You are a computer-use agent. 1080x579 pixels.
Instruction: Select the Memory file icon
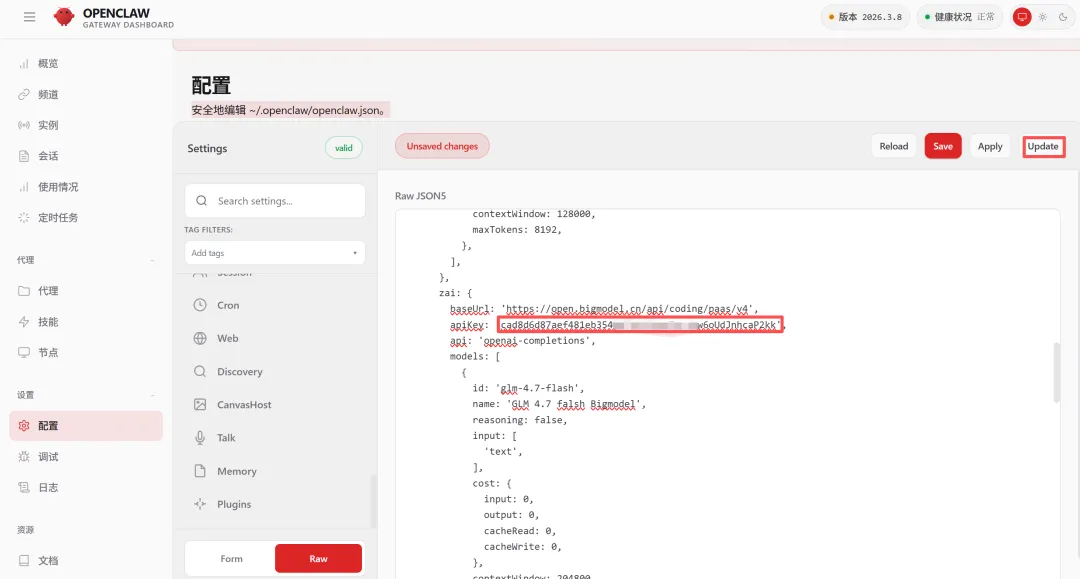pyautogui.click(x=200, y=471)
